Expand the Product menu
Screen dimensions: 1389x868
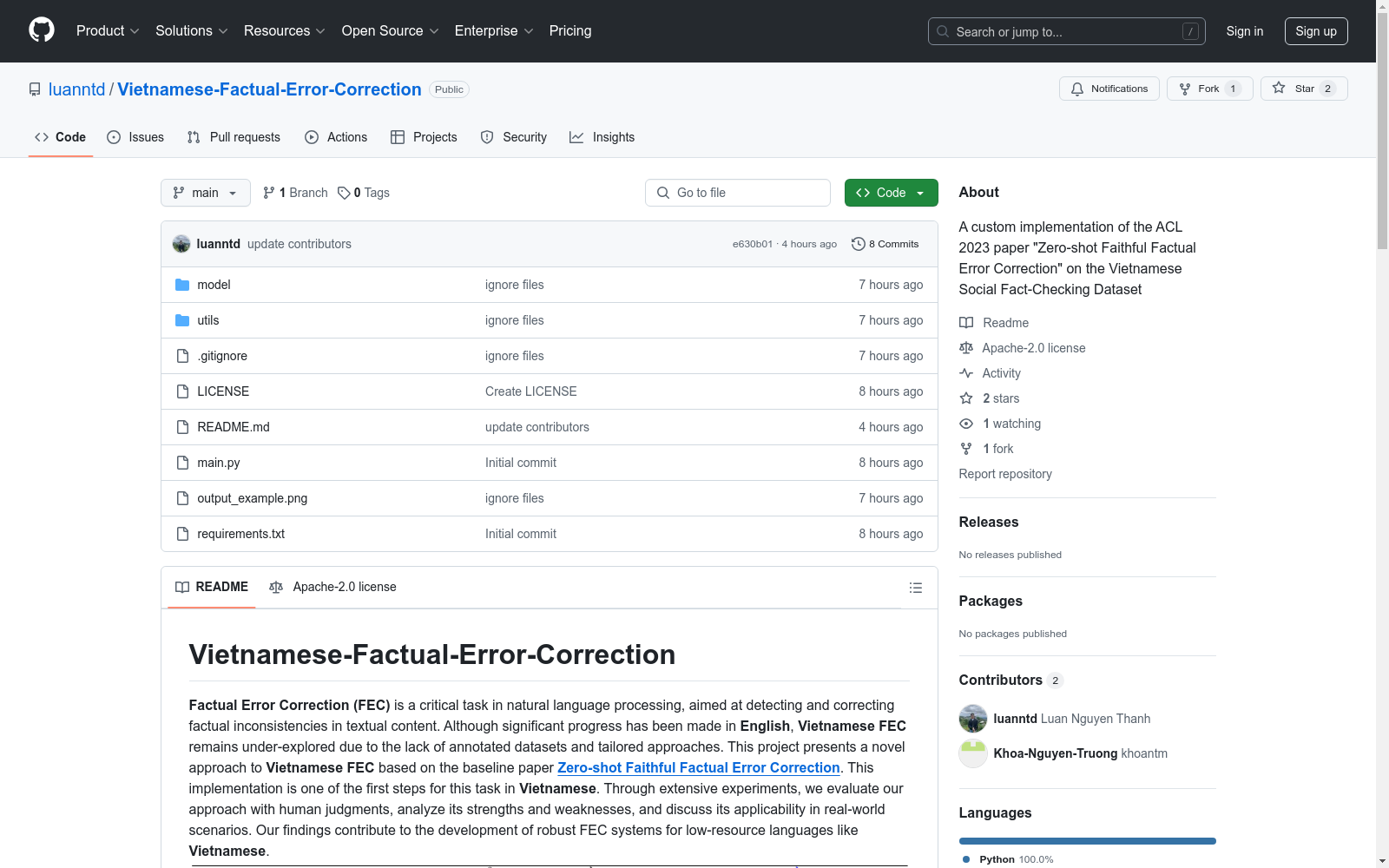click(x=108, y=30)
